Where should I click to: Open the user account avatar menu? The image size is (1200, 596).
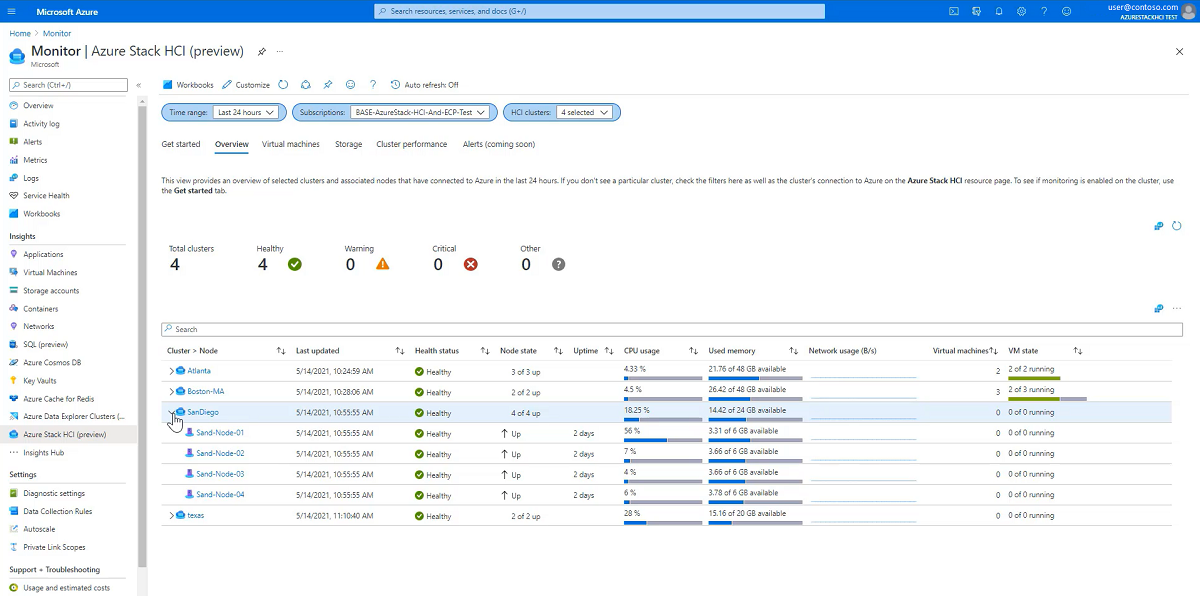[1188, 11]
